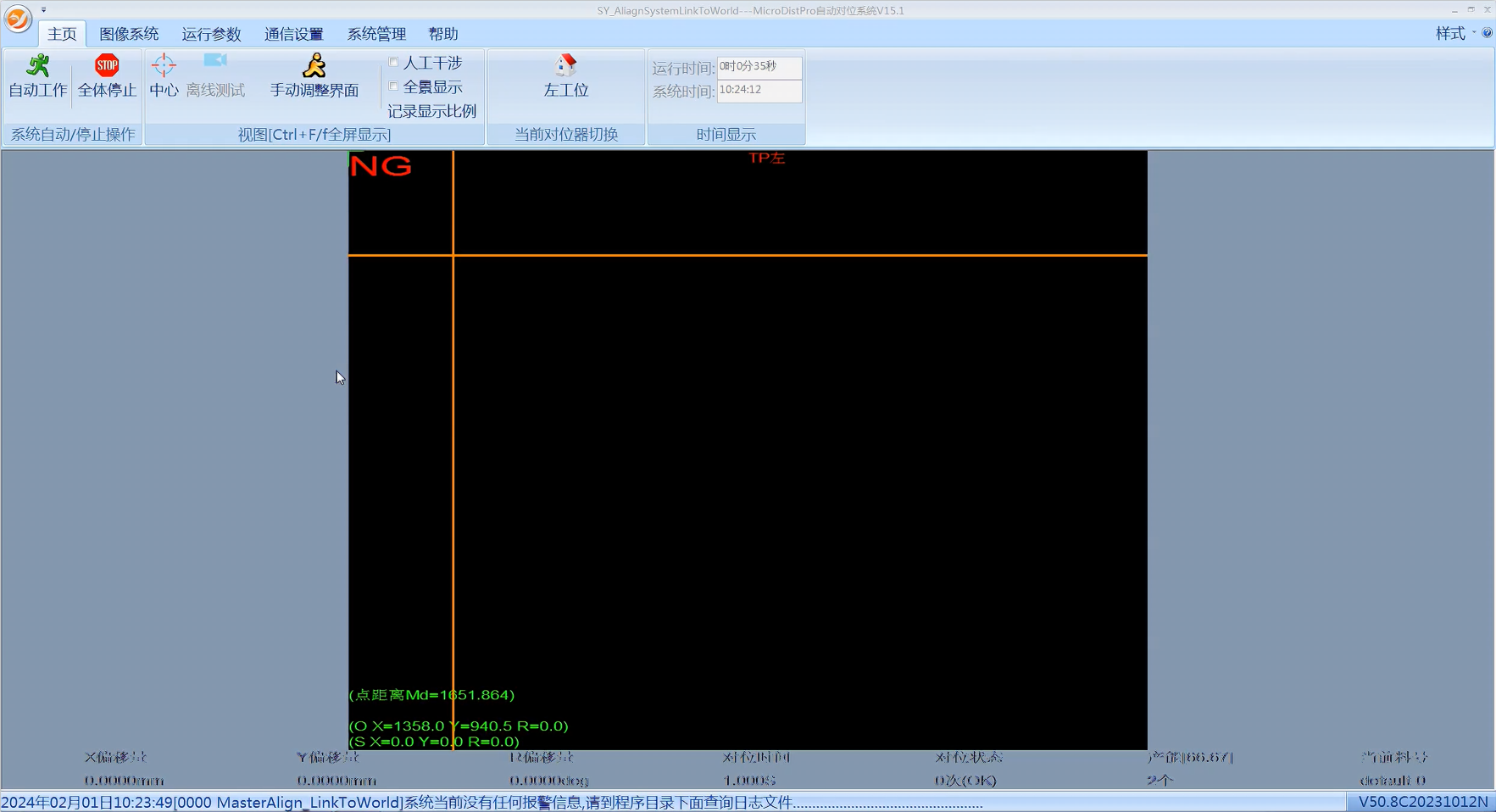
Task: Toggle the 全景显示 checkbox
Action: (x=394, y=86)
